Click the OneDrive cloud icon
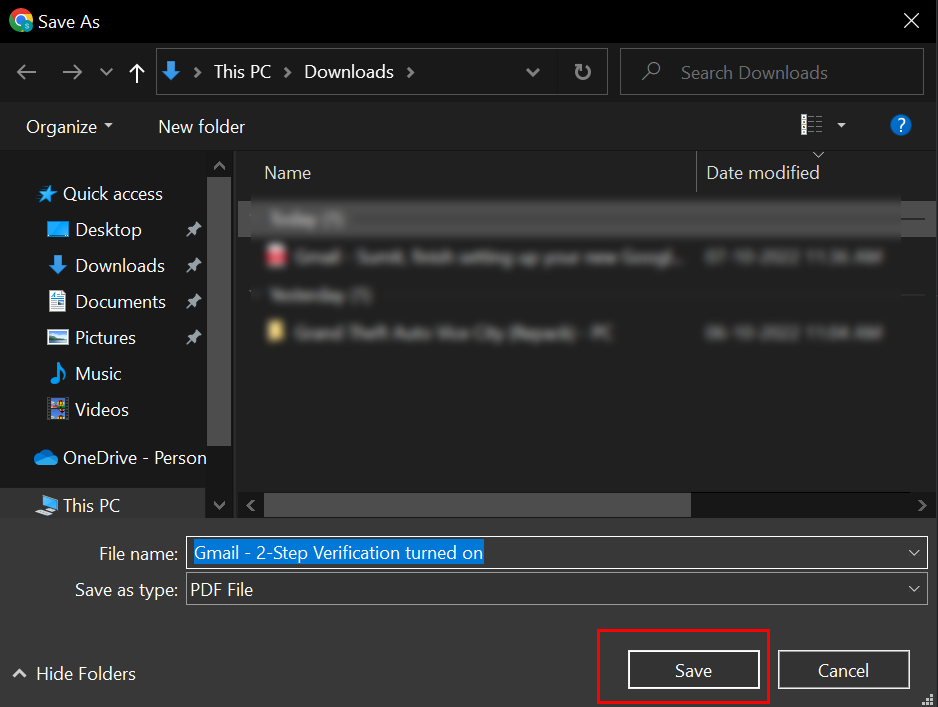This screenshot has height=707, width=938. (45, 458)
